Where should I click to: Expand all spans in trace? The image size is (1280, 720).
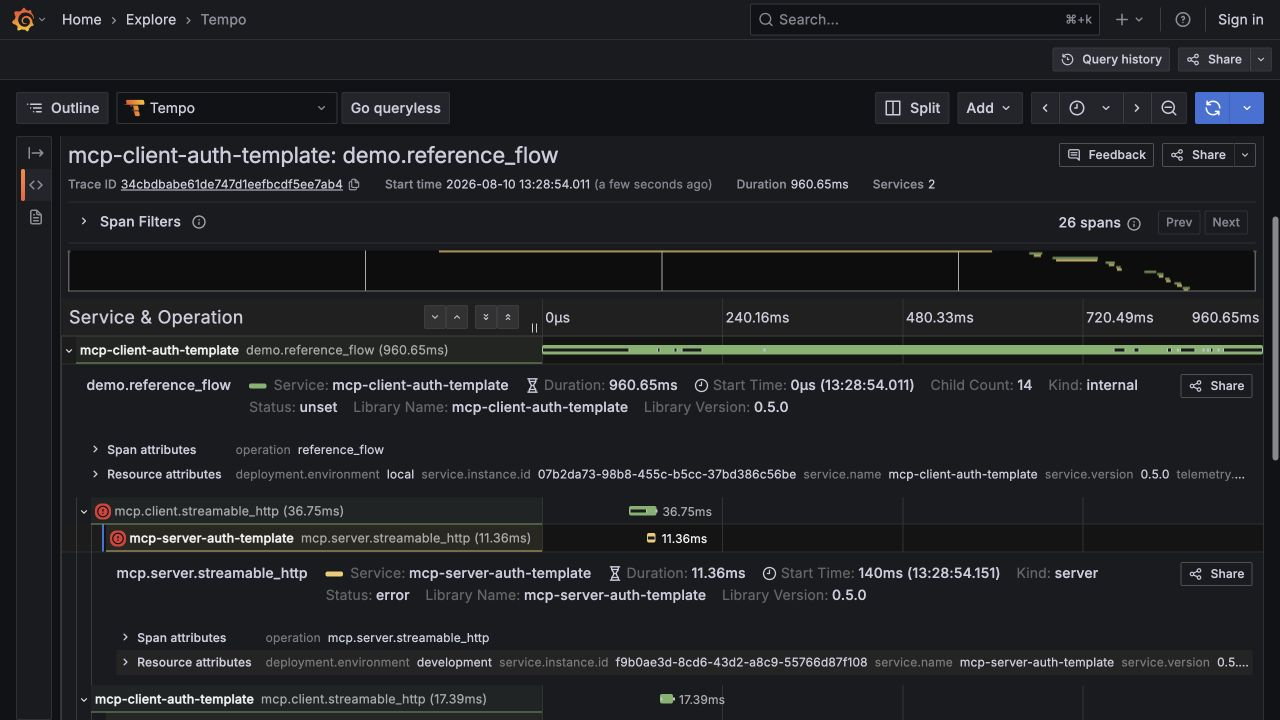[x=486, y=317]
